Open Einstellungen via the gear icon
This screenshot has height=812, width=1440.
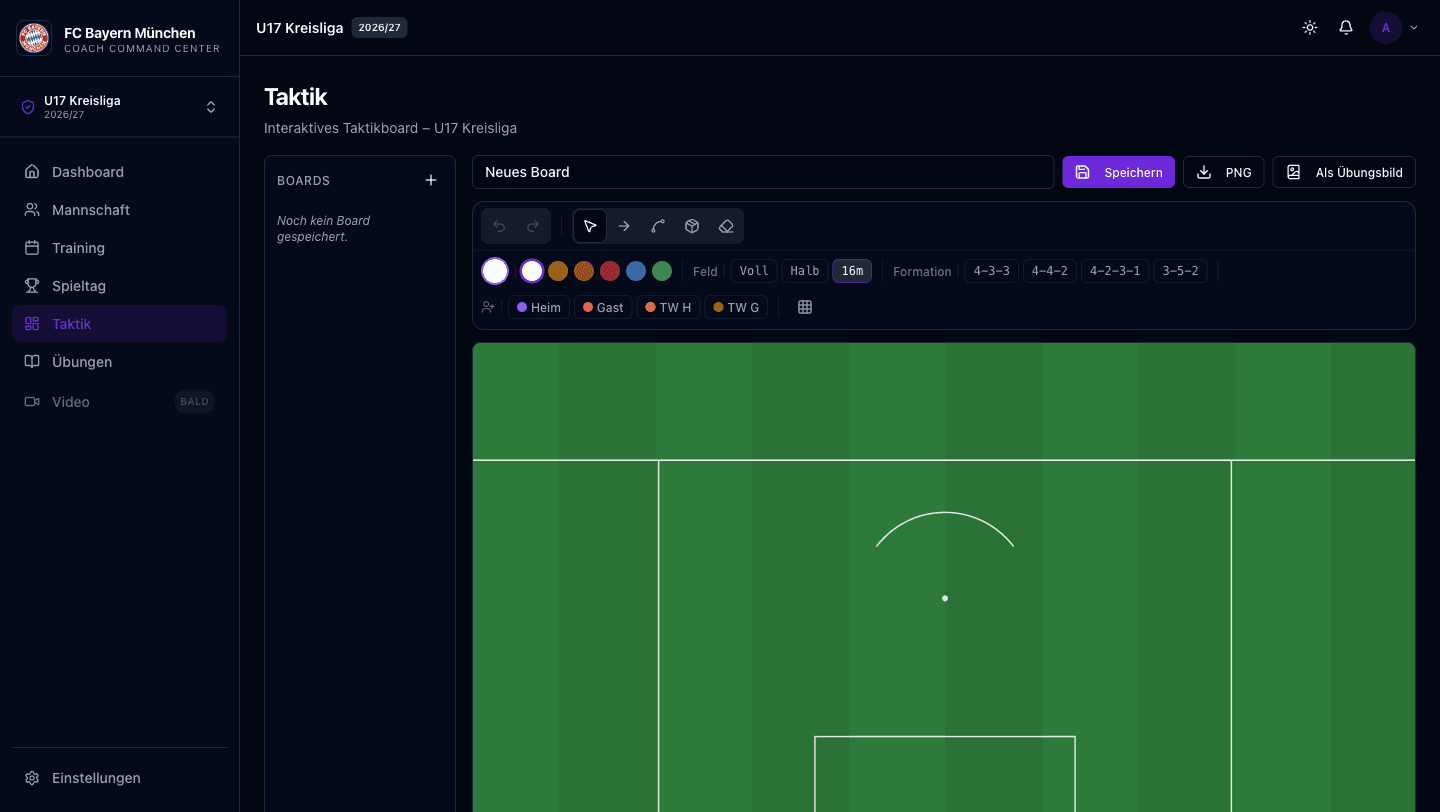point(32,778)
